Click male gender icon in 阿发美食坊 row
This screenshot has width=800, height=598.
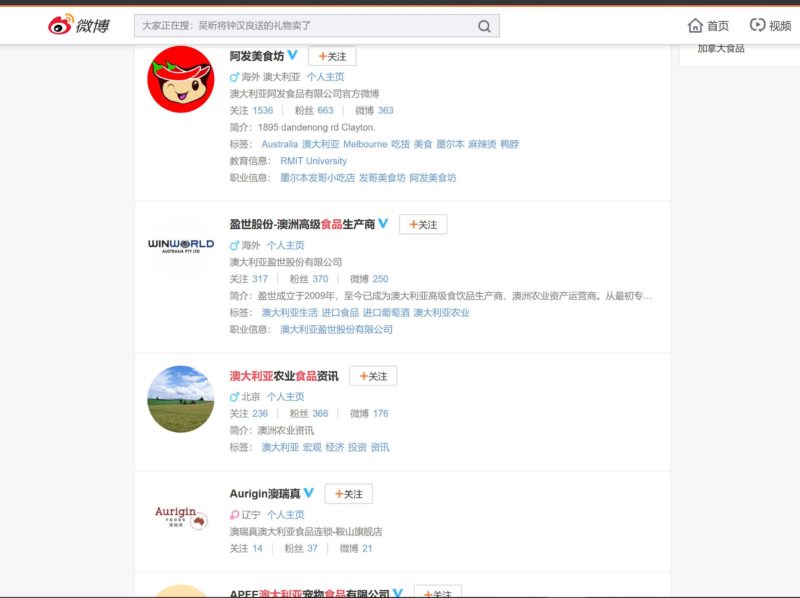234,77
